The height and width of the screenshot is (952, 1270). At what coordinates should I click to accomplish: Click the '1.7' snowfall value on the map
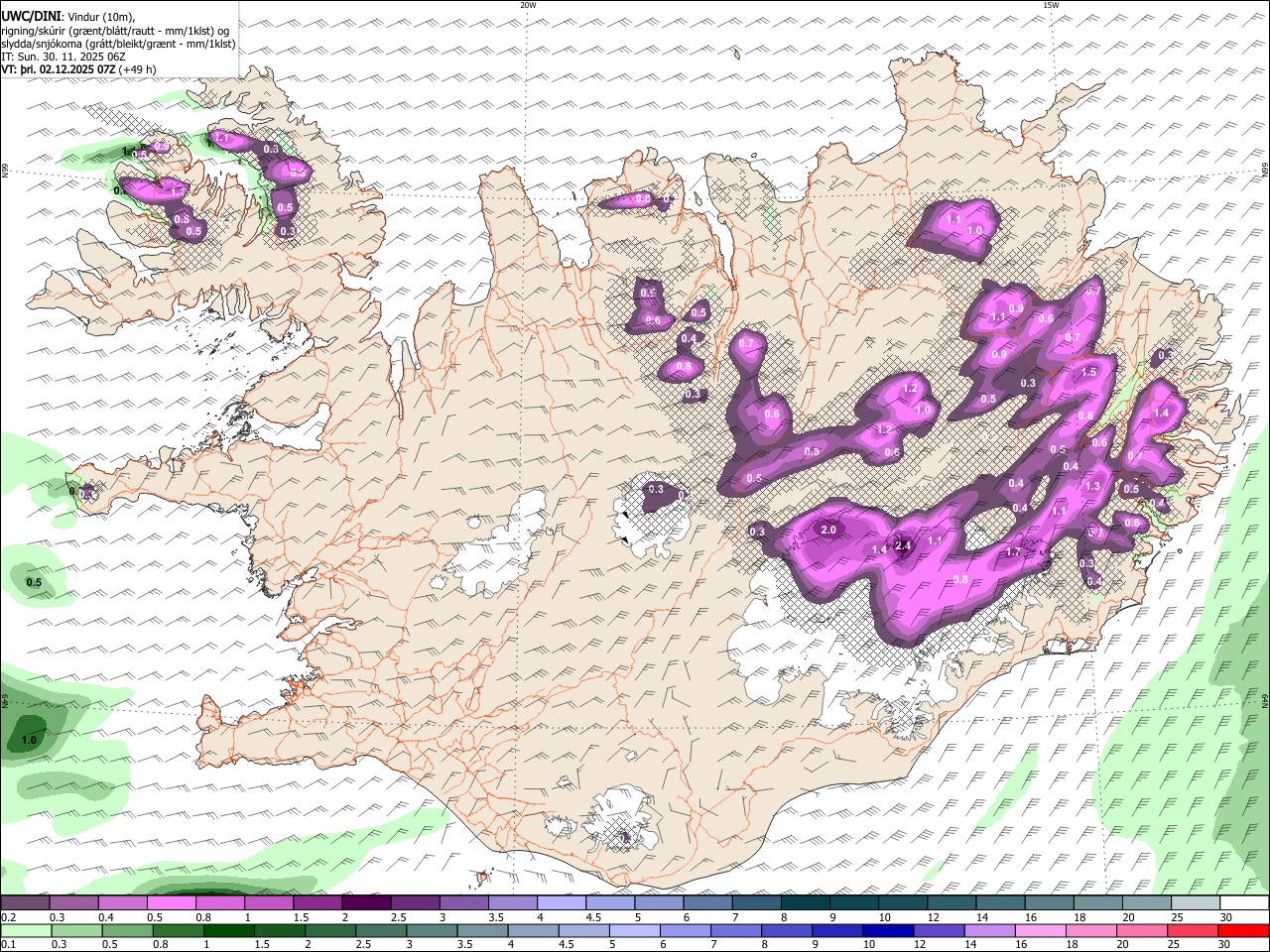(1013, 552)
